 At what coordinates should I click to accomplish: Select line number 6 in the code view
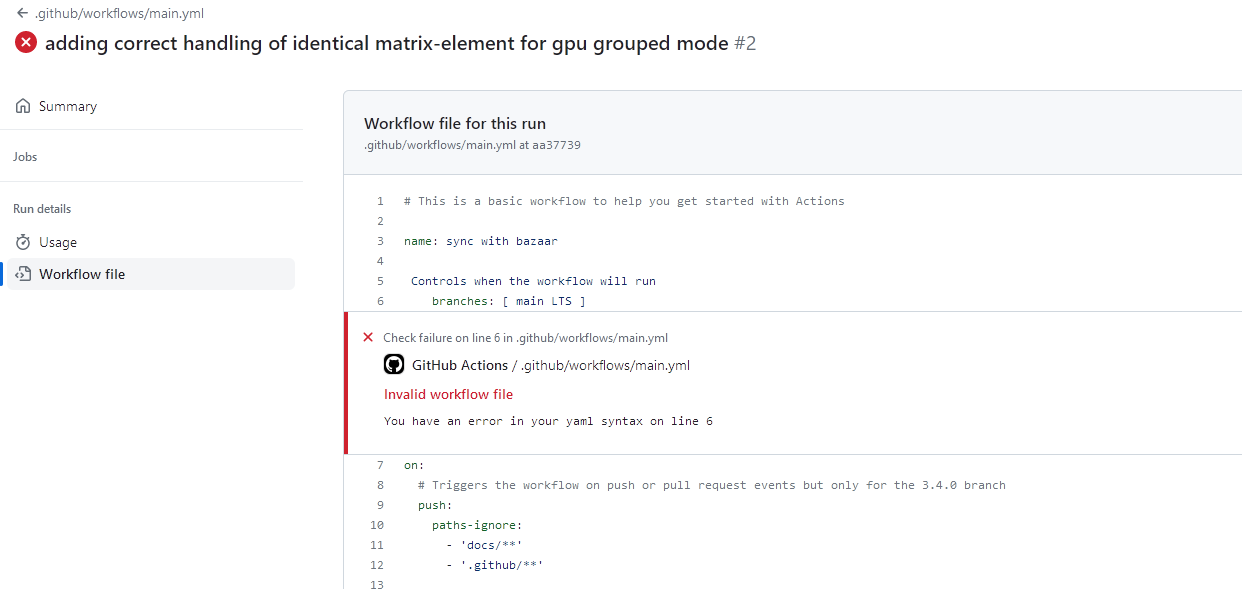pyautogui.click(x=379, y=301)
